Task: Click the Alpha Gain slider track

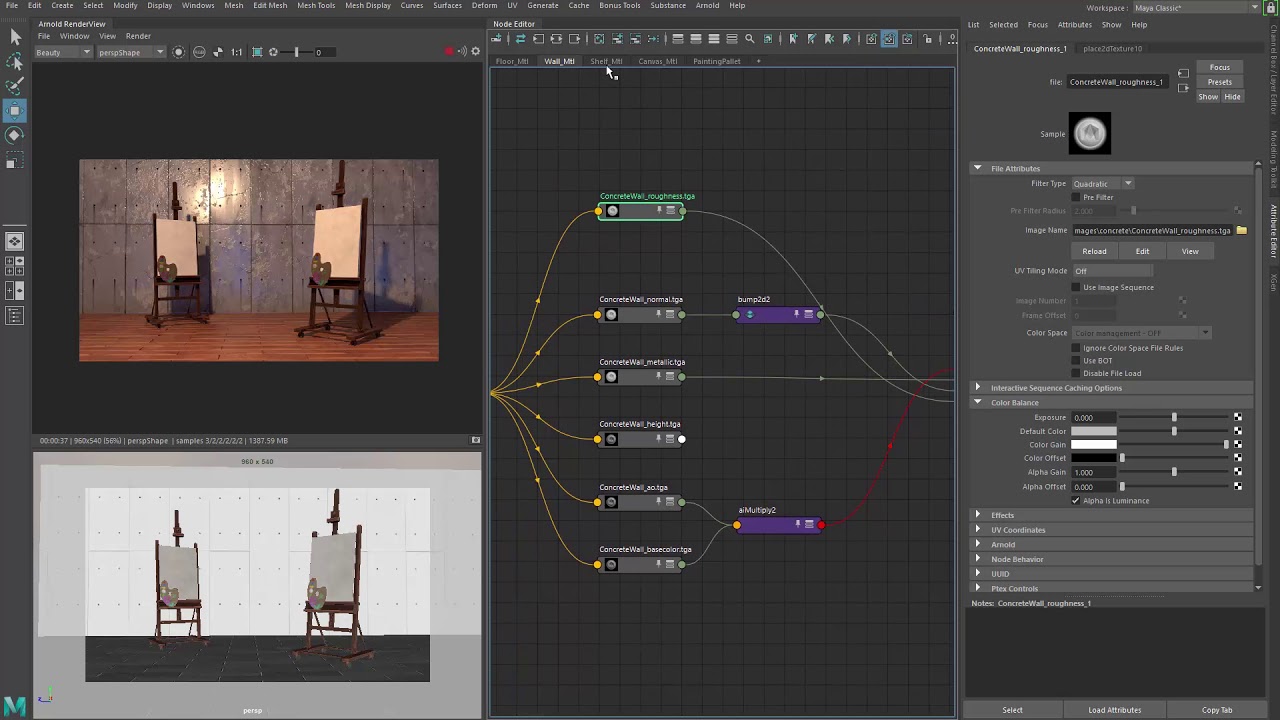Action: tap(1174, 472)
